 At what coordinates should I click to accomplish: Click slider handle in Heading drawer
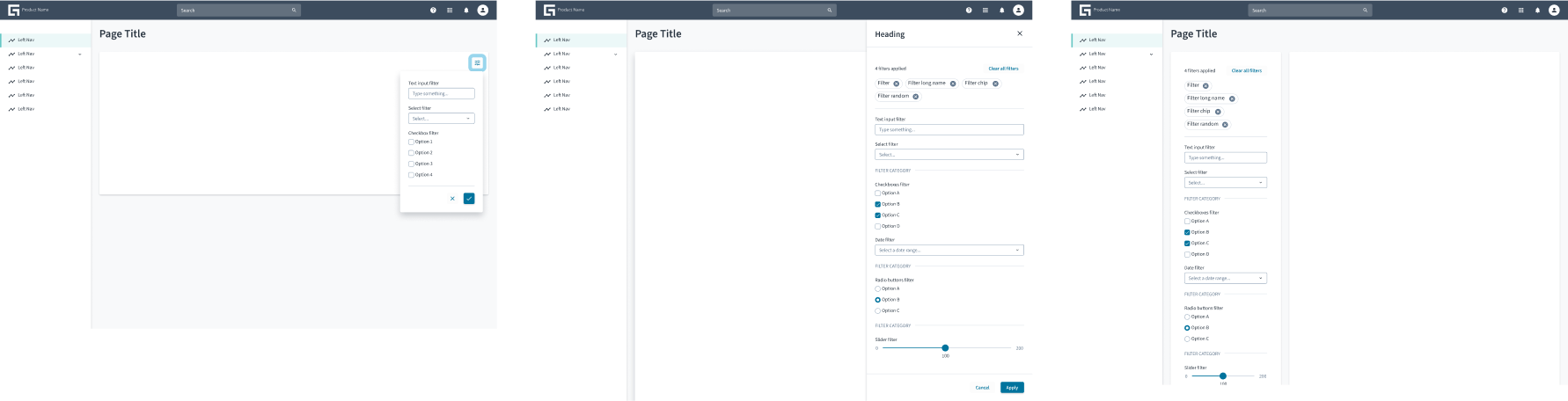click(x=945, y=348)
